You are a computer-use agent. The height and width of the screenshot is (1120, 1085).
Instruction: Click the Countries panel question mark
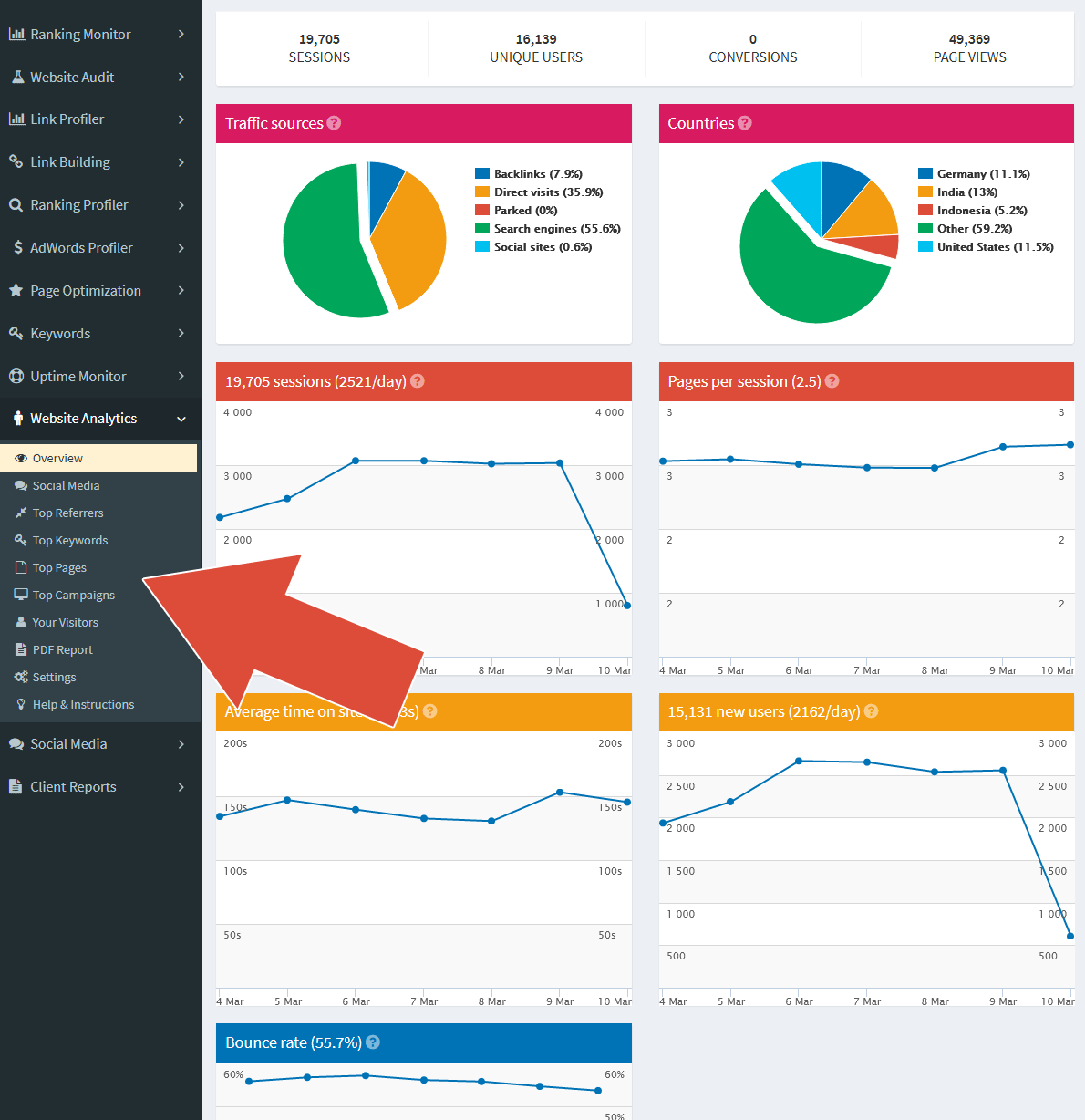point(745,122)
